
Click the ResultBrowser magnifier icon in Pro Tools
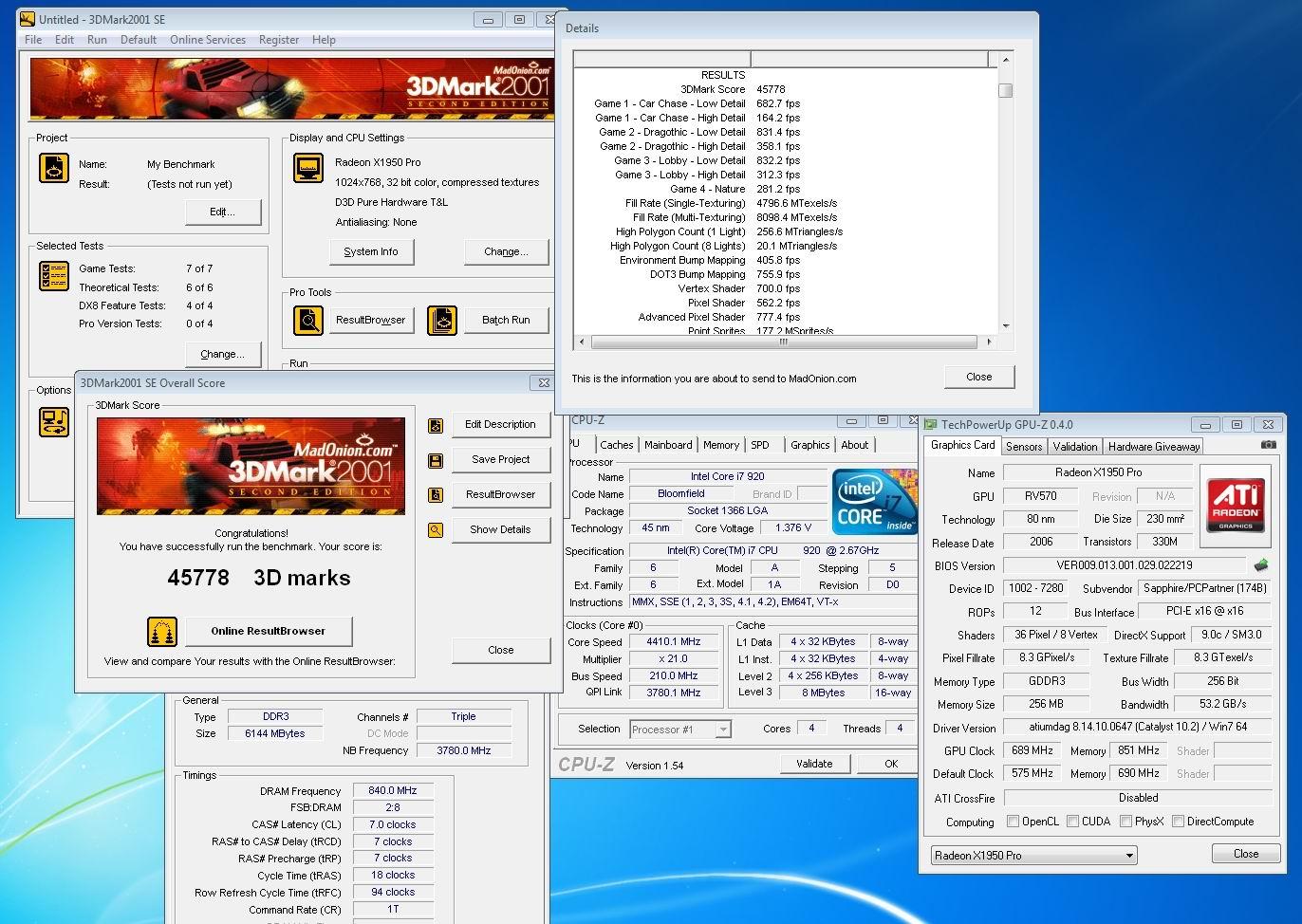tap(308, 321)
